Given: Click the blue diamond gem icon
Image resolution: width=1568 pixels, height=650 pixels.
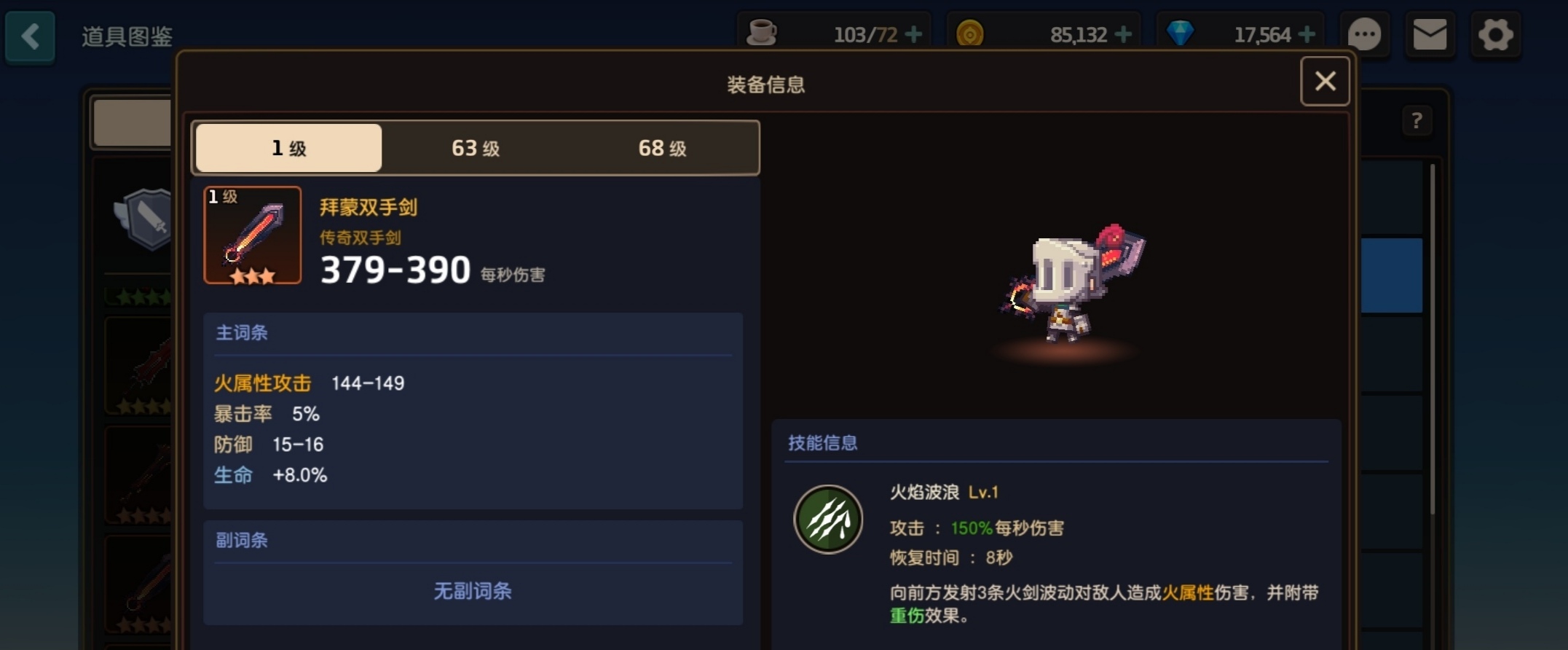Looking at the screenshot, I should (x=1180, y=34).
